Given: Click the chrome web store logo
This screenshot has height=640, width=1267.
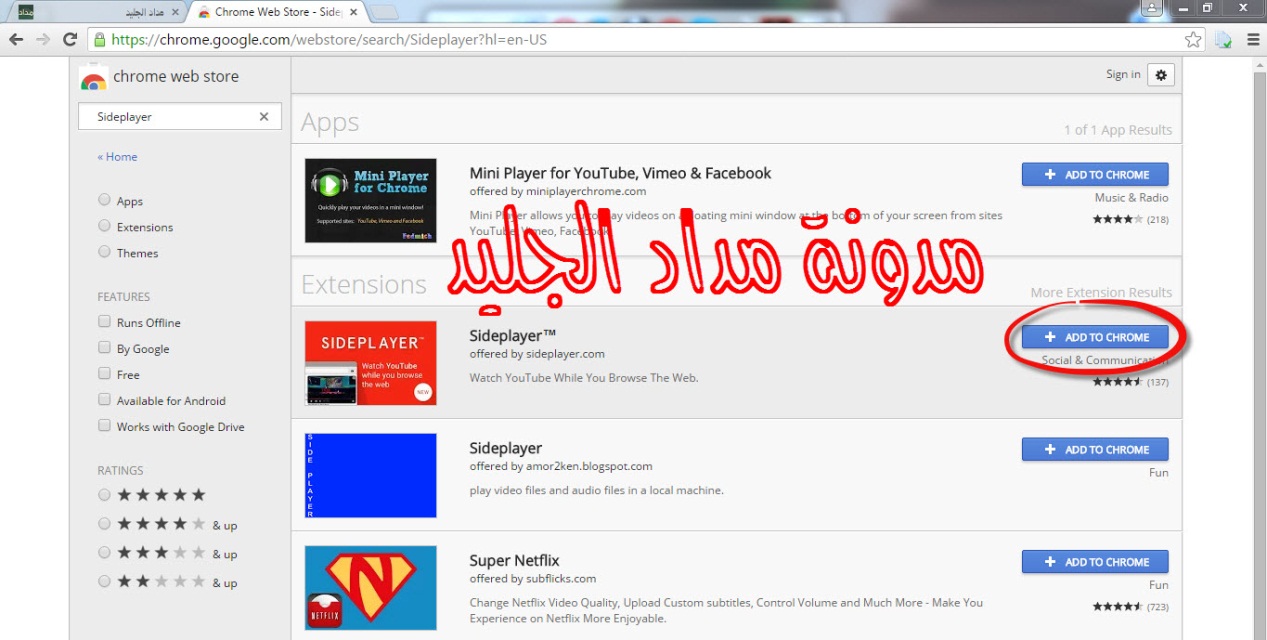Looking at the screenshot, I should pyautogui.click(x=93, y=77).
